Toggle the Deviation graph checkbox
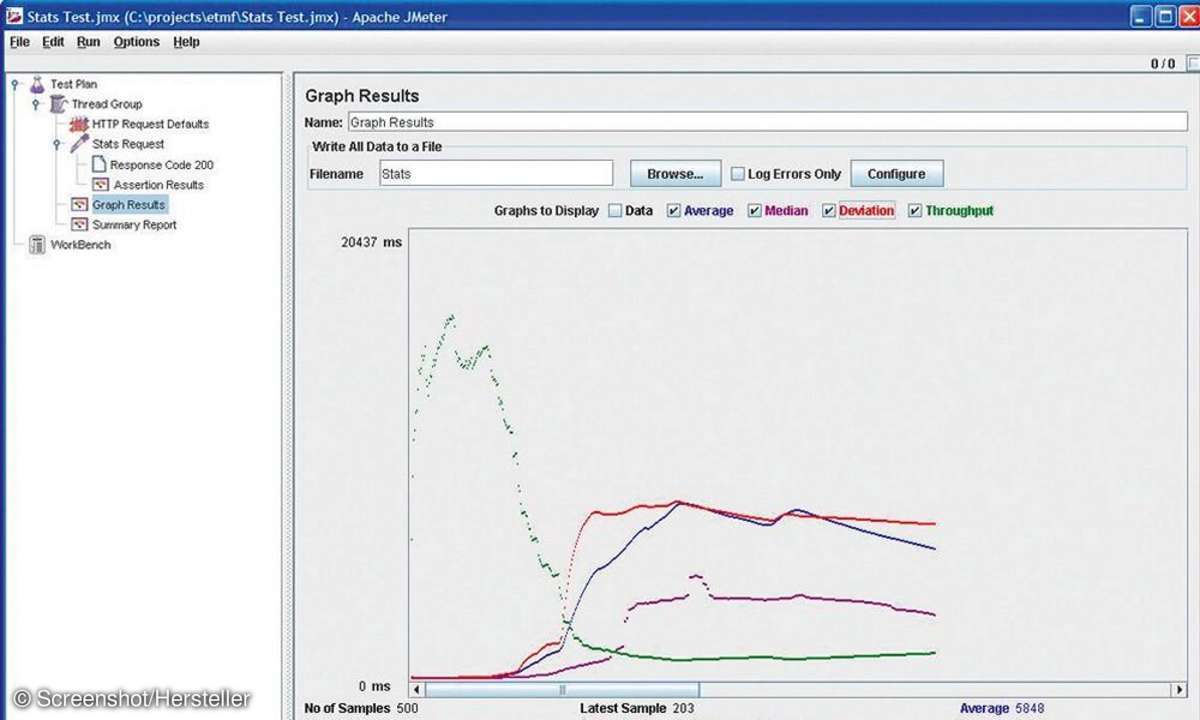The image size is (1200, 720). click(x=829, y=211)
